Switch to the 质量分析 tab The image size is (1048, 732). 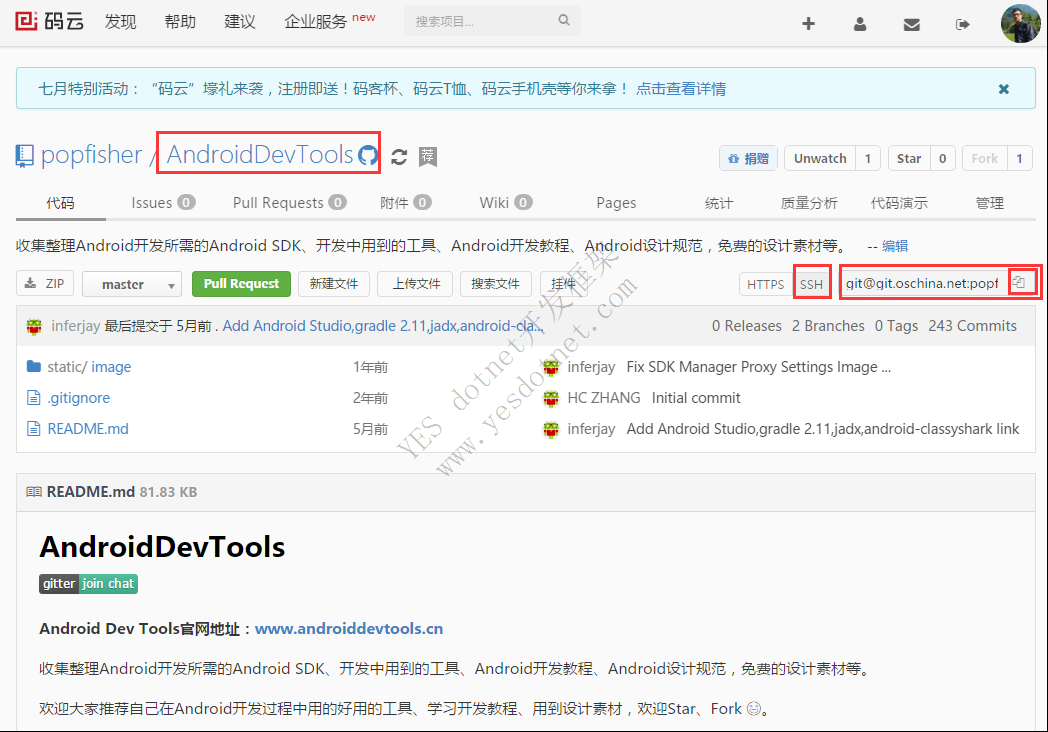pos(809,203)
